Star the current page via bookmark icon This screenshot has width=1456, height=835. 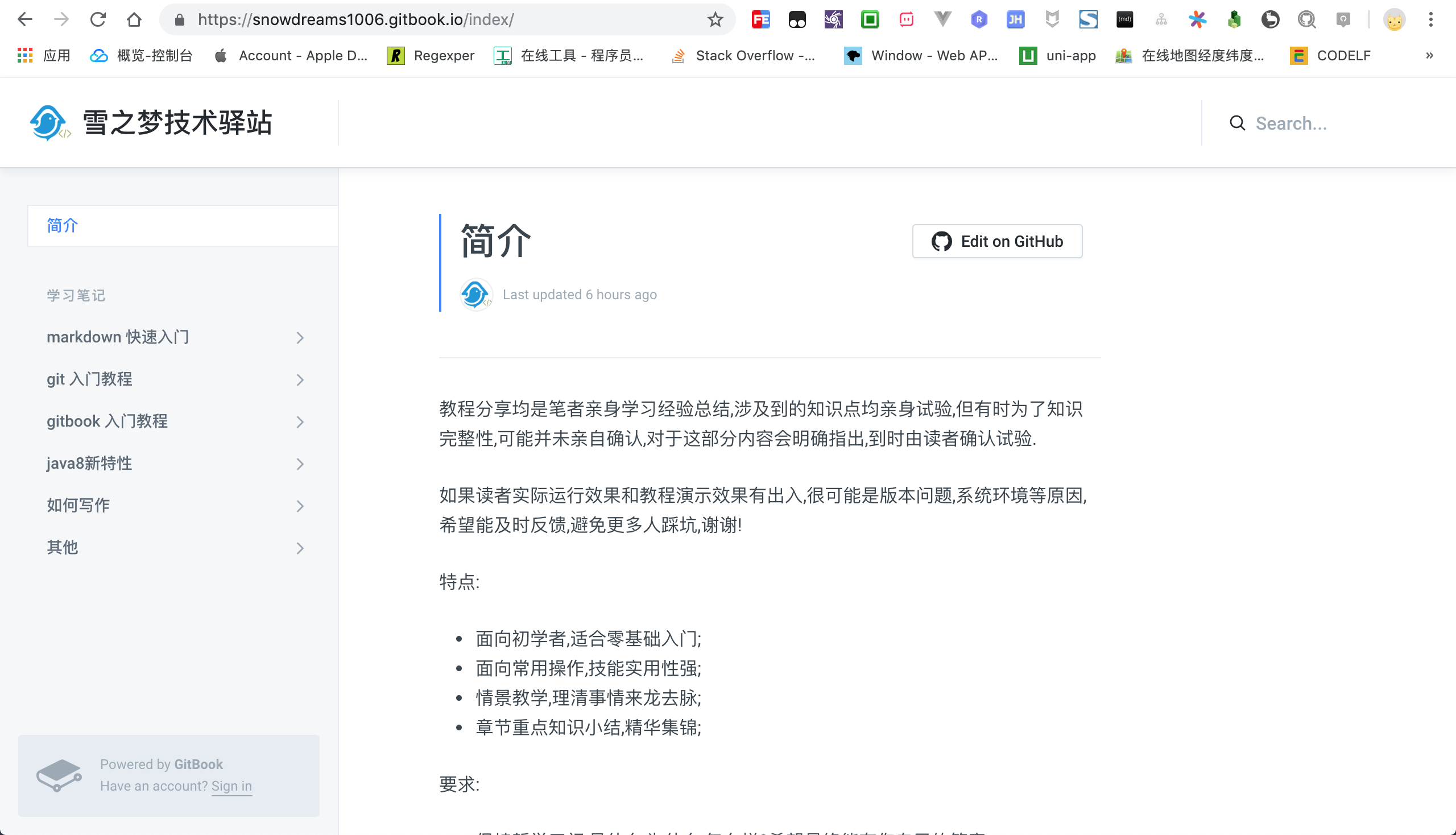pyautogui.click(x=714, y=19)
